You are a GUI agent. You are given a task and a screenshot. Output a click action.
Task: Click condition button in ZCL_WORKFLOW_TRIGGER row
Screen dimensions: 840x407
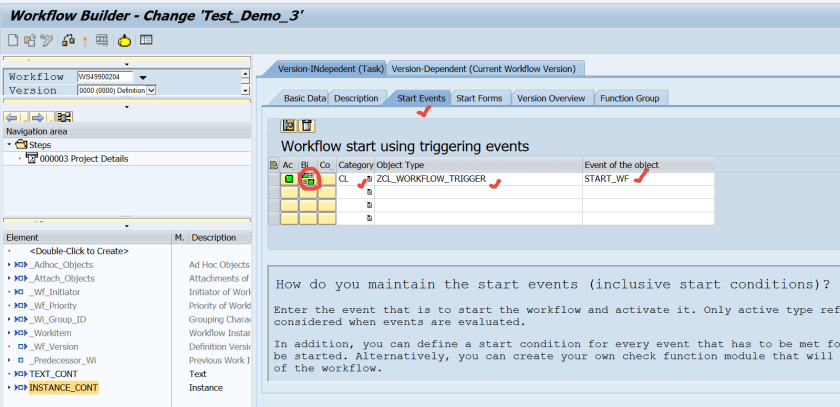tap(327, 179)
